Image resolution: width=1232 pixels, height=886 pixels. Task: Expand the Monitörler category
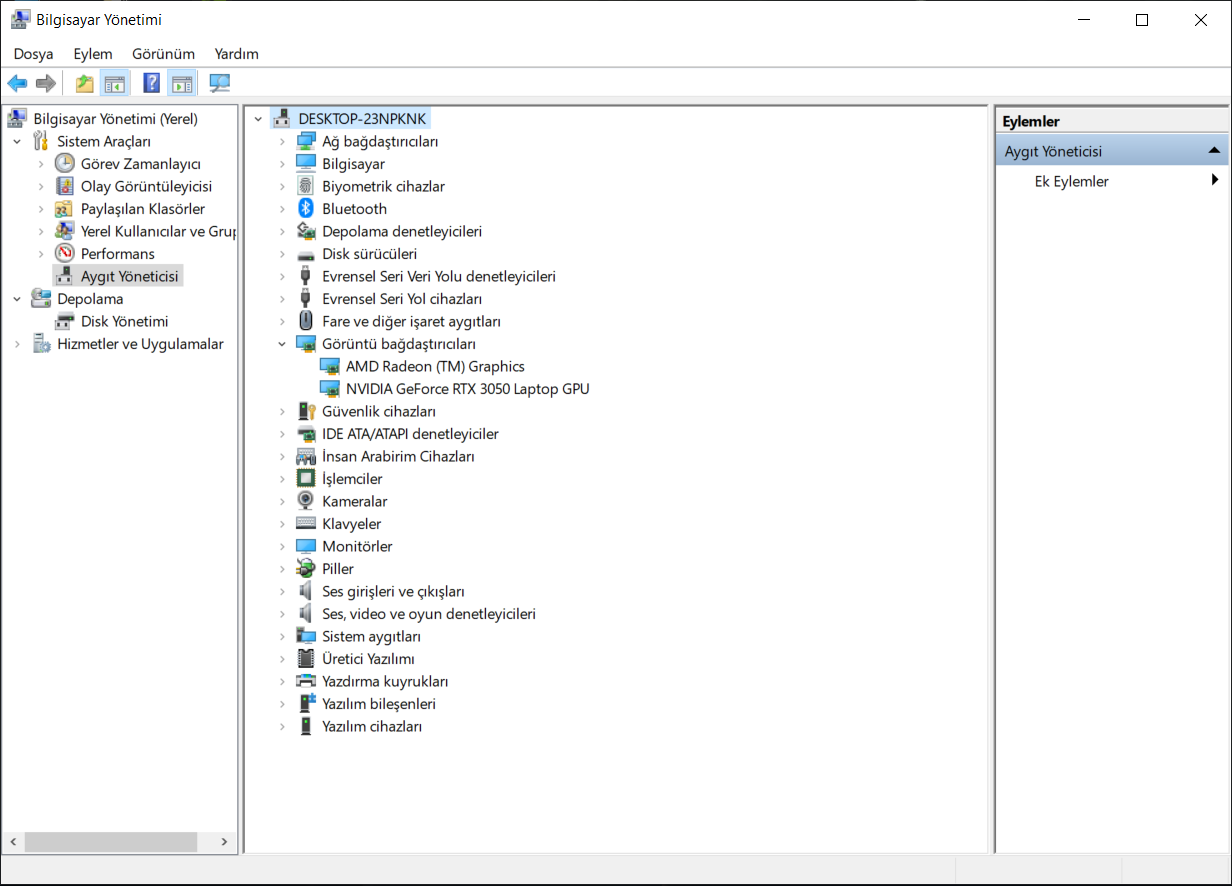(x=283, y=546)
